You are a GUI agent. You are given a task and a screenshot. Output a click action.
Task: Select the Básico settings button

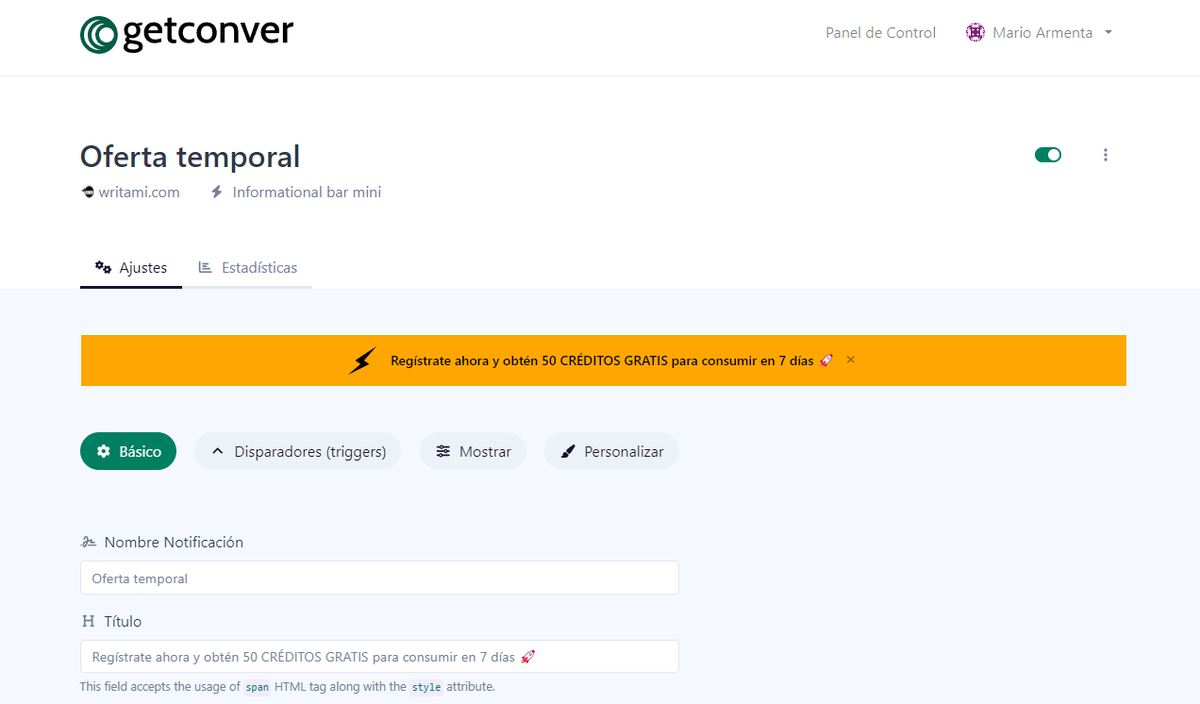pos(128,451)
